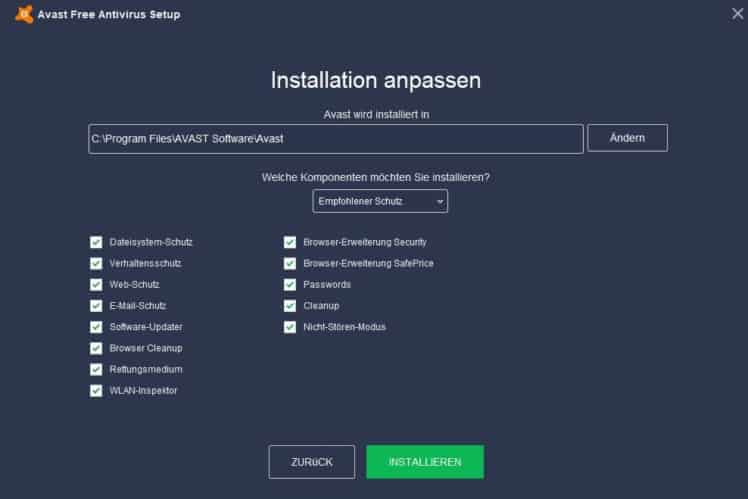This screenshot has width=748, height=499.
Task: Go back with ZURÜCK button
Action: click(312, 462)
